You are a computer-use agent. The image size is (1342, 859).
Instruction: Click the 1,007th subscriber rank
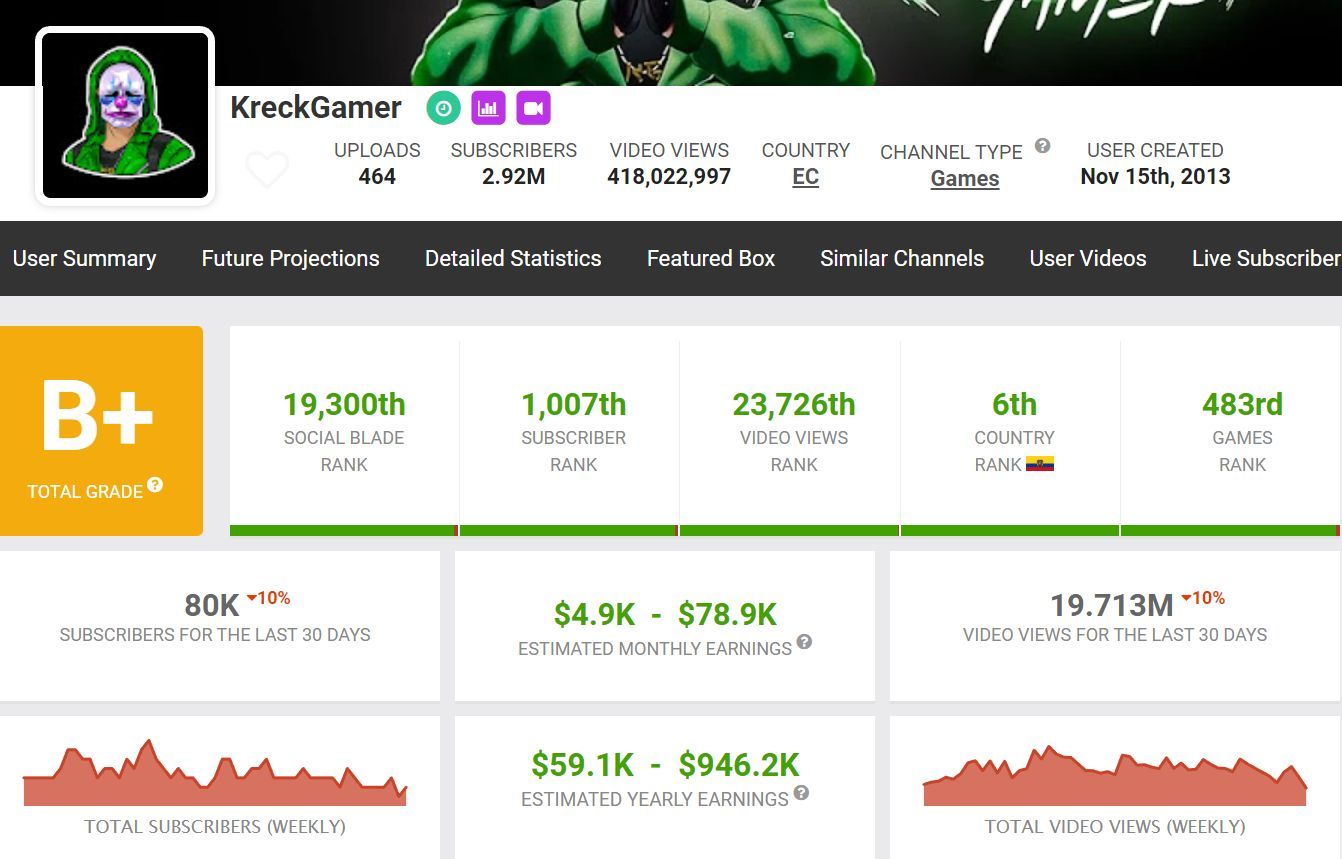574,404
